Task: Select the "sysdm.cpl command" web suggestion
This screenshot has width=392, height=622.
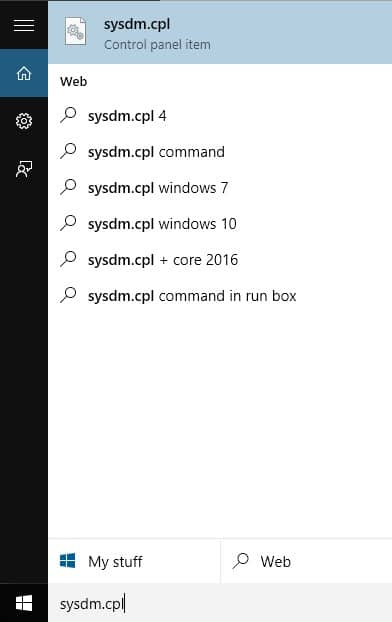Action: (x=220, y=152)
